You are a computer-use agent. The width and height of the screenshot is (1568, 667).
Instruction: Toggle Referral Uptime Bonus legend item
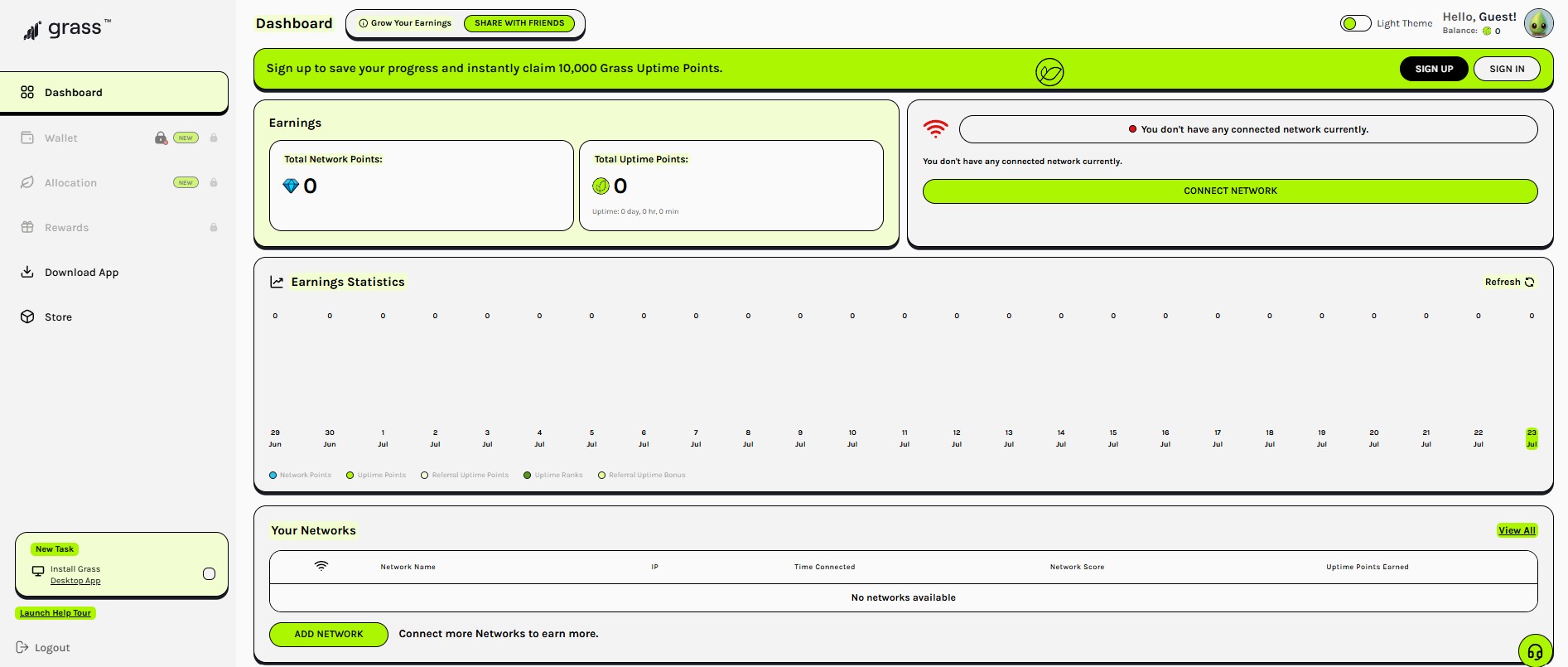pos(642,476)
